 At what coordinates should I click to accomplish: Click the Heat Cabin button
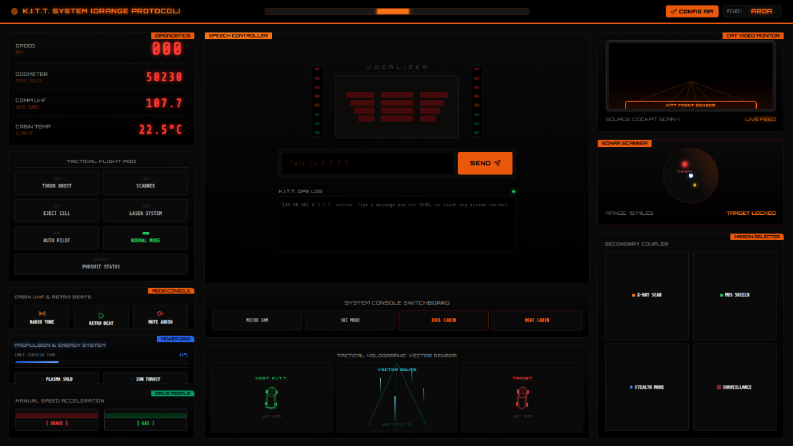[x=537, y=320]
